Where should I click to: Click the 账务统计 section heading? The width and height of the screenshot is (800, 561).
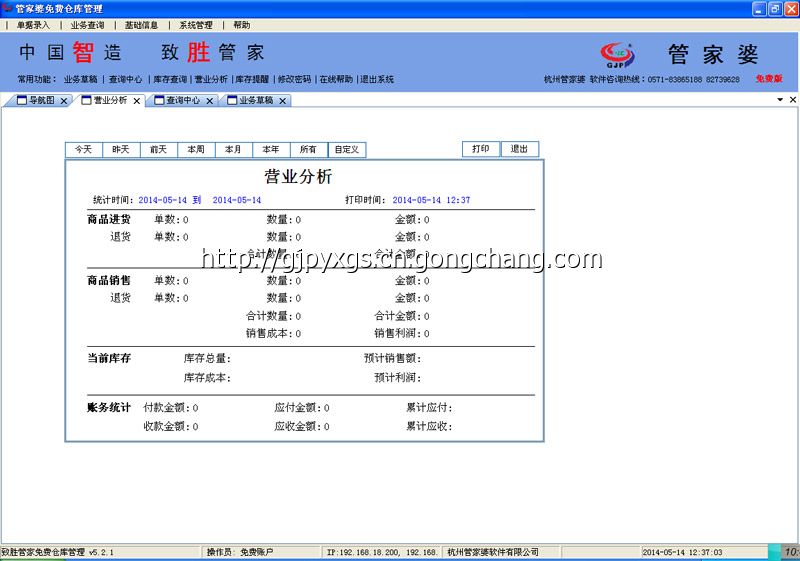coord(109,407)
